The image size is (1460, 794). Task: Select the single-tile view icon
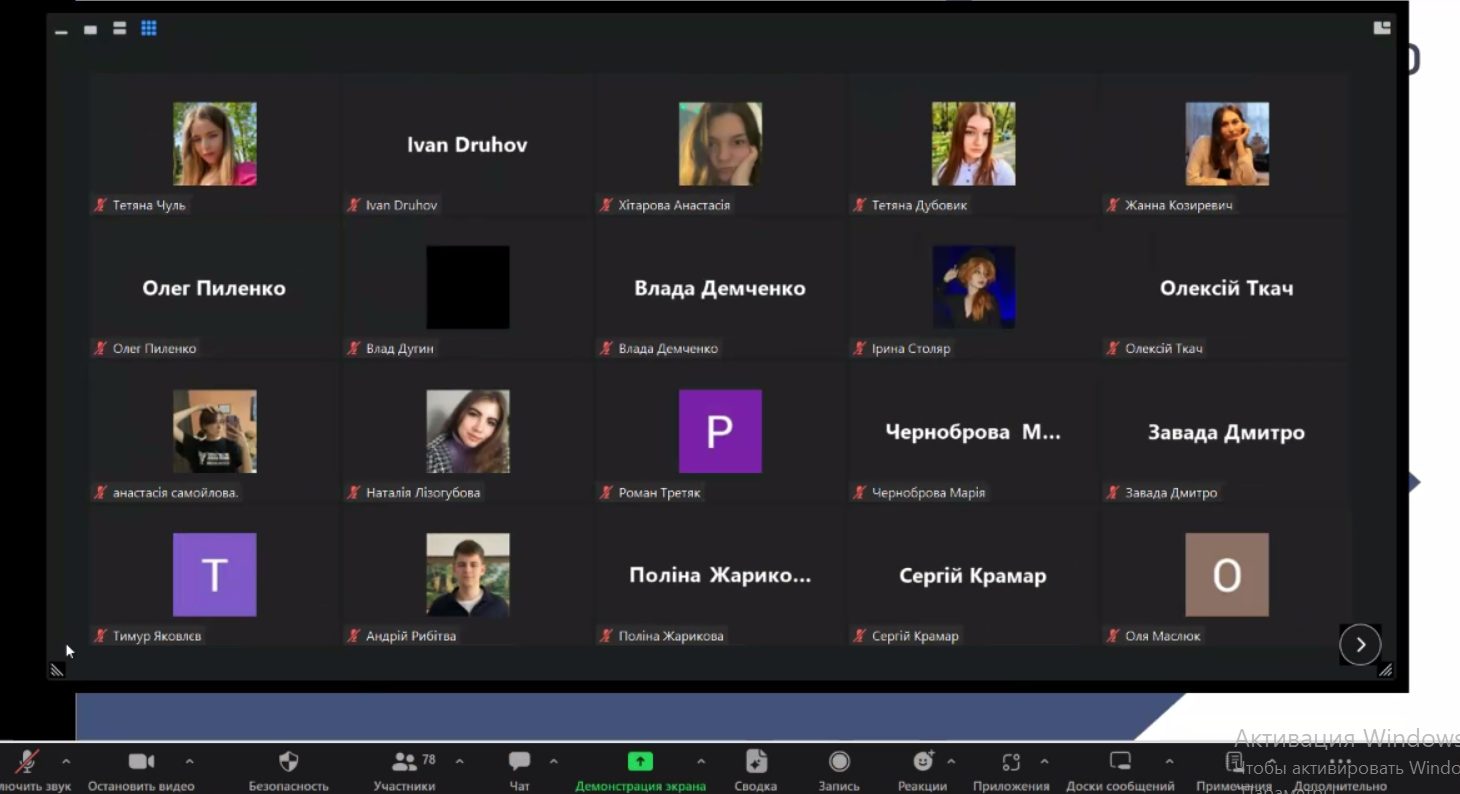pyautogui.click(x=90, y=30)
